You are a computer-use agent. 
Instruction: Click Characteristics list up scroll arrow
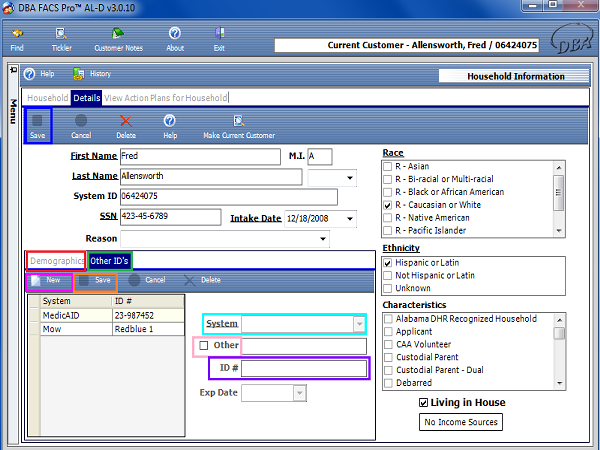pos(559,320)
